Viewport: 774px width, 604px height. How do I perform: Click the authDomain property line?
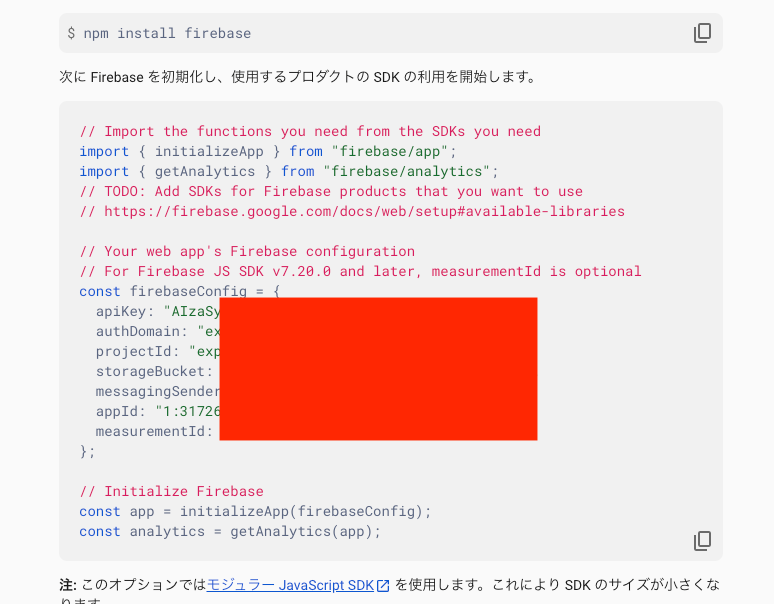141,331
